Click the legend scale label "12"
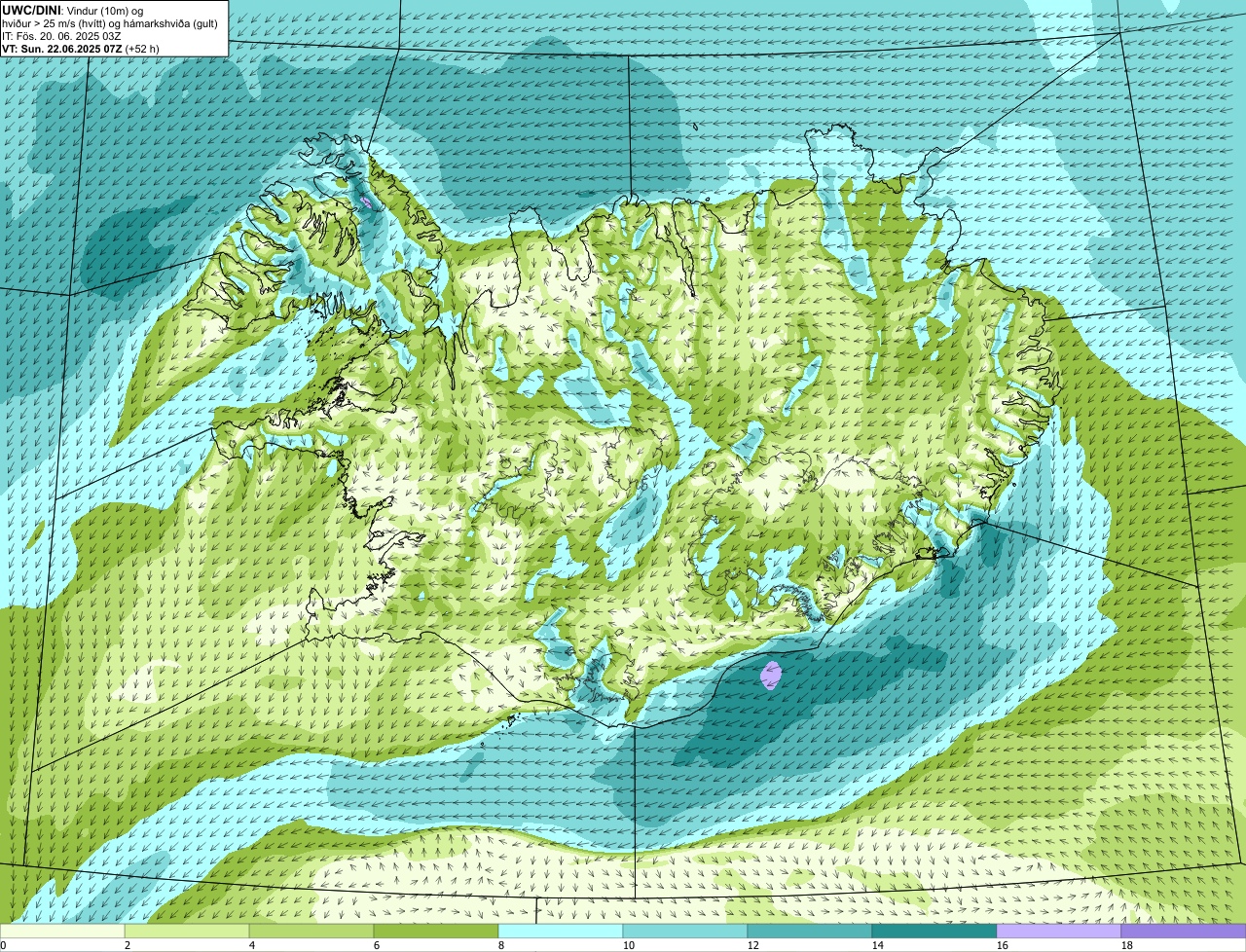 753,945
